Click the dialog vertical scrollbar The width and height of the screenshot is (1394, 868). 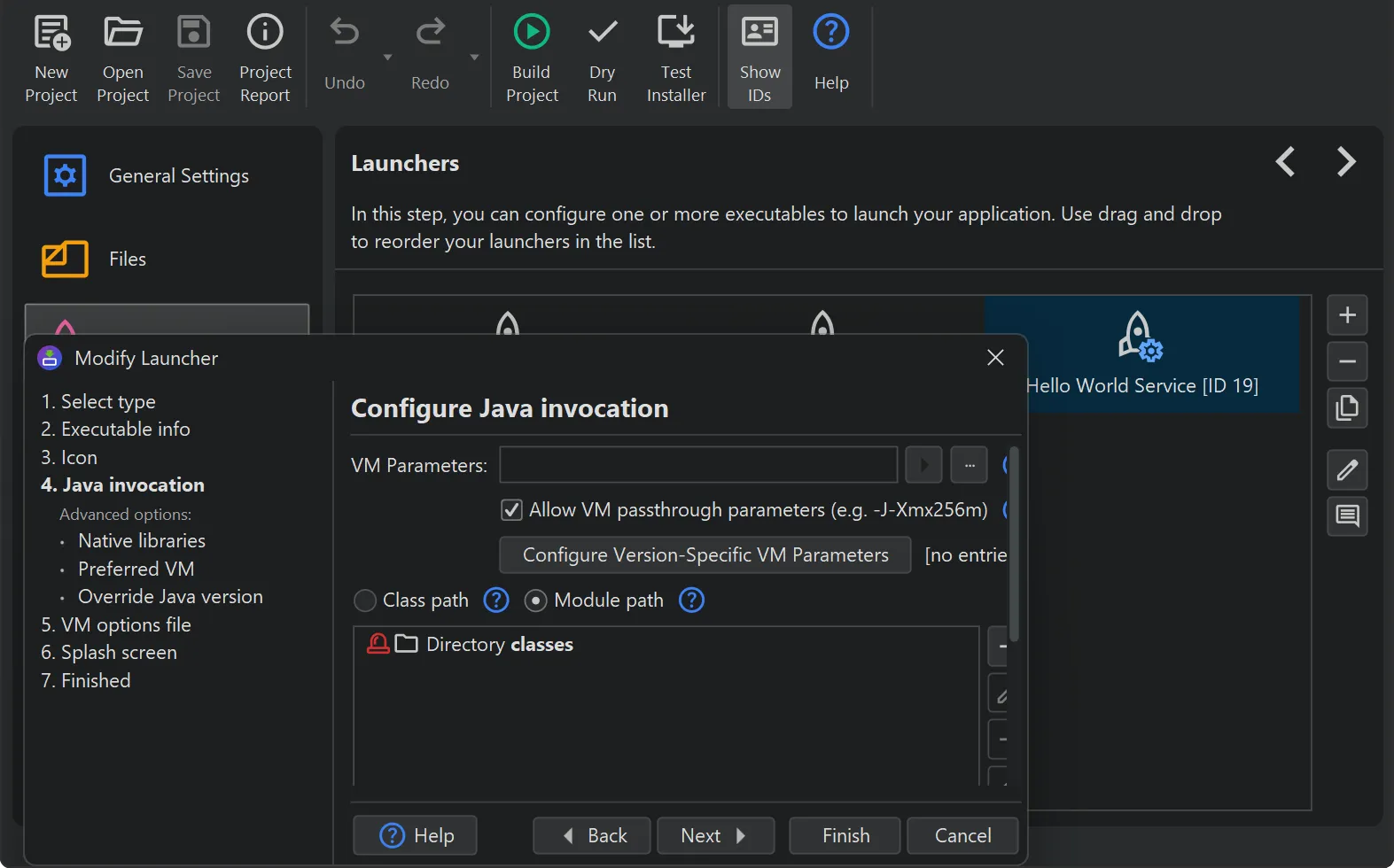1015,545
